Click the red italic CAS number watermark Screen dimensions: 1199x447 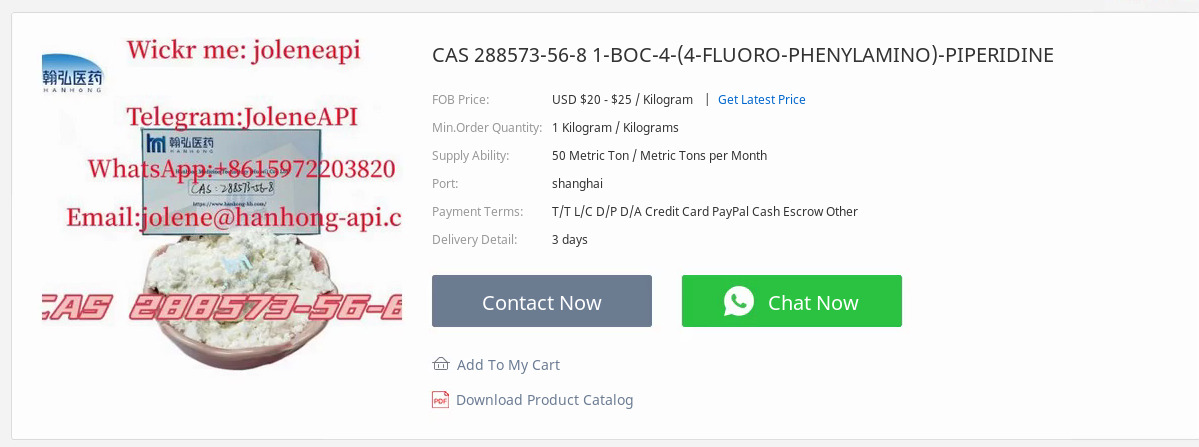[x=222, y=309]
